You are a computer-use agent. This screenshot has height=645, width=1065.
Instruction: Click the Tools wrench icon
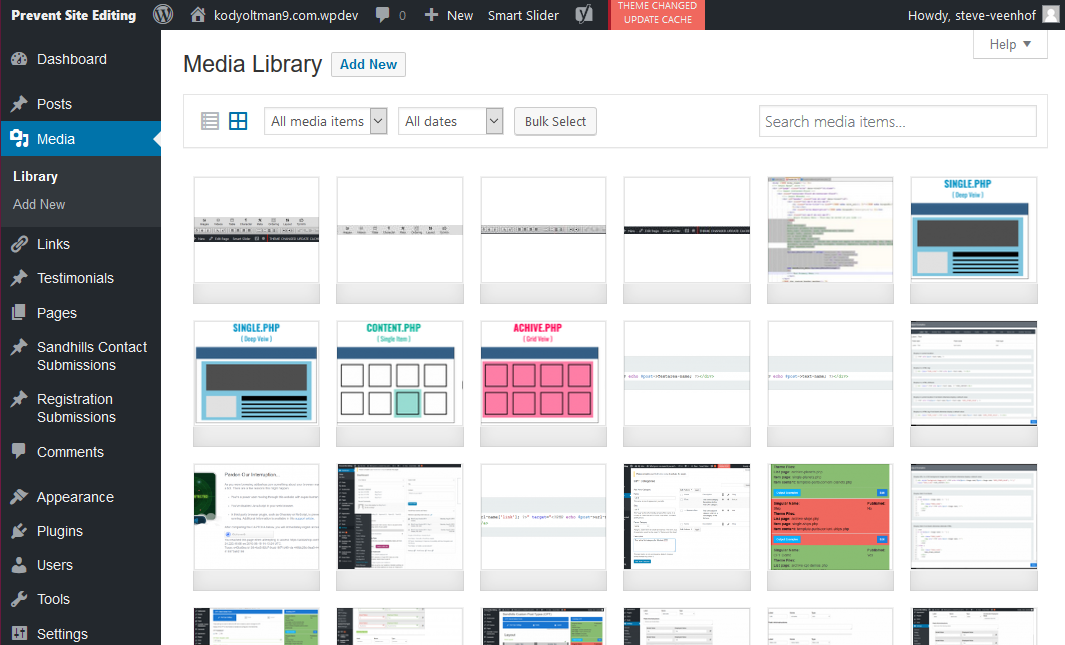click(19, 599)
